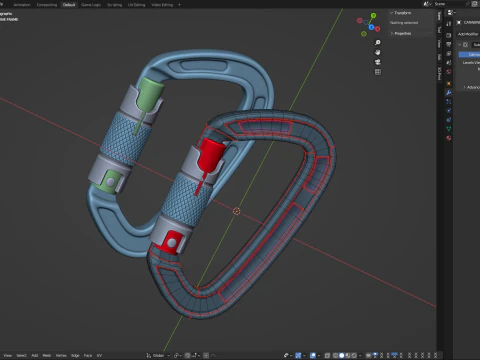Image resolution: width=480 pixels, height=360 pixels.
Task: Switch to the Compositing workspace tab
Action: (x=47, y=5)
